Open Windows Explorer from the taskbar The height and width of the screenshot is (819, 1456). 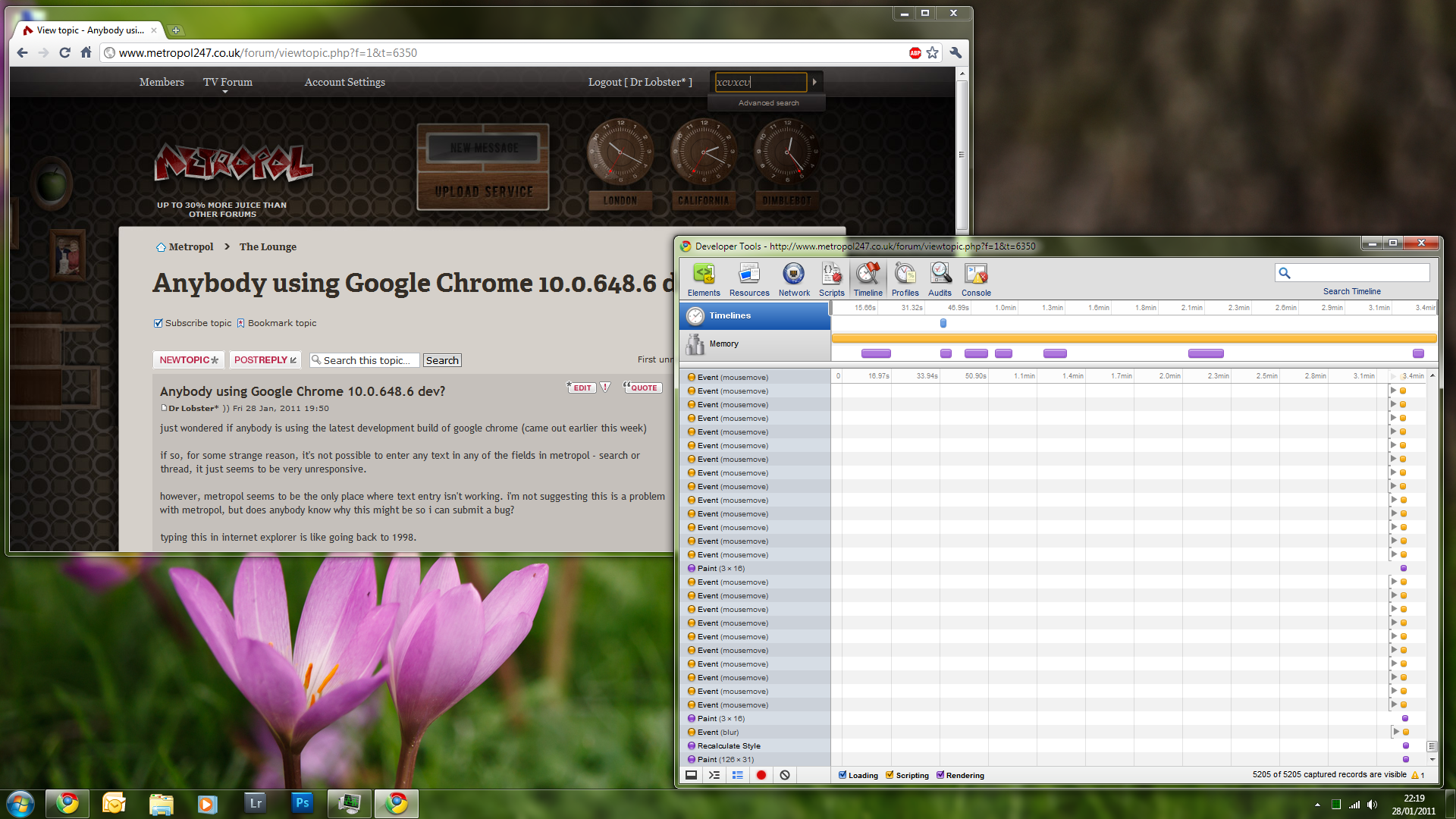point(161,803)
